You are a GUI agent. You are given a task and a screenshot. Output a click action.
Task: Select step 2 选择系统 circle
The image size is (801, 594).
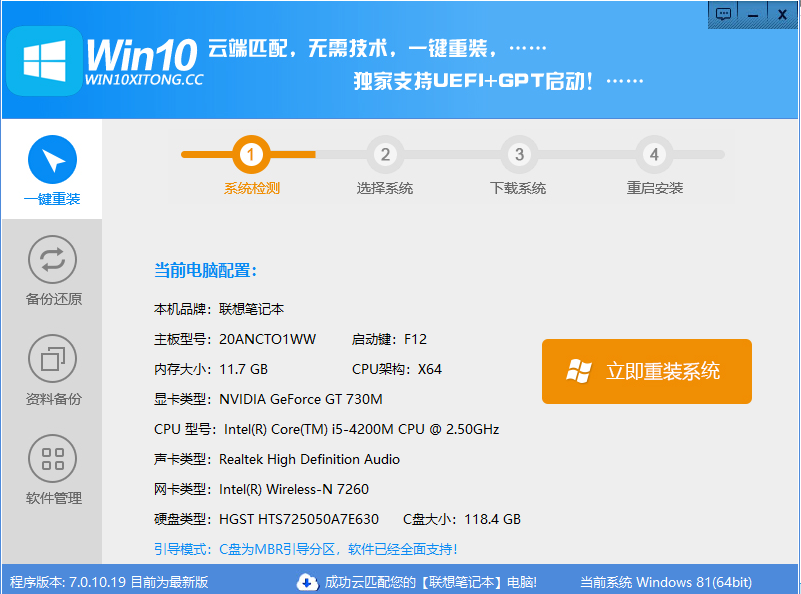pos(385,154)
